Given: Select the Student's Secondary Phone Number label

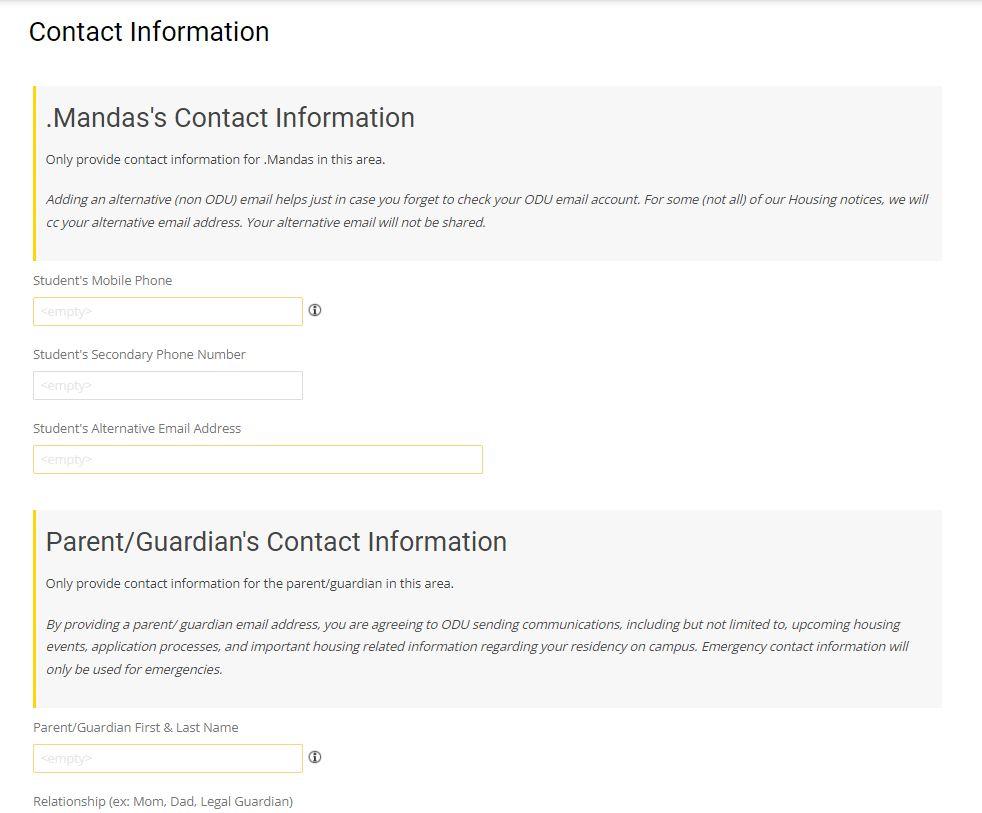Looking at the screenshot, I should point(139,354).
